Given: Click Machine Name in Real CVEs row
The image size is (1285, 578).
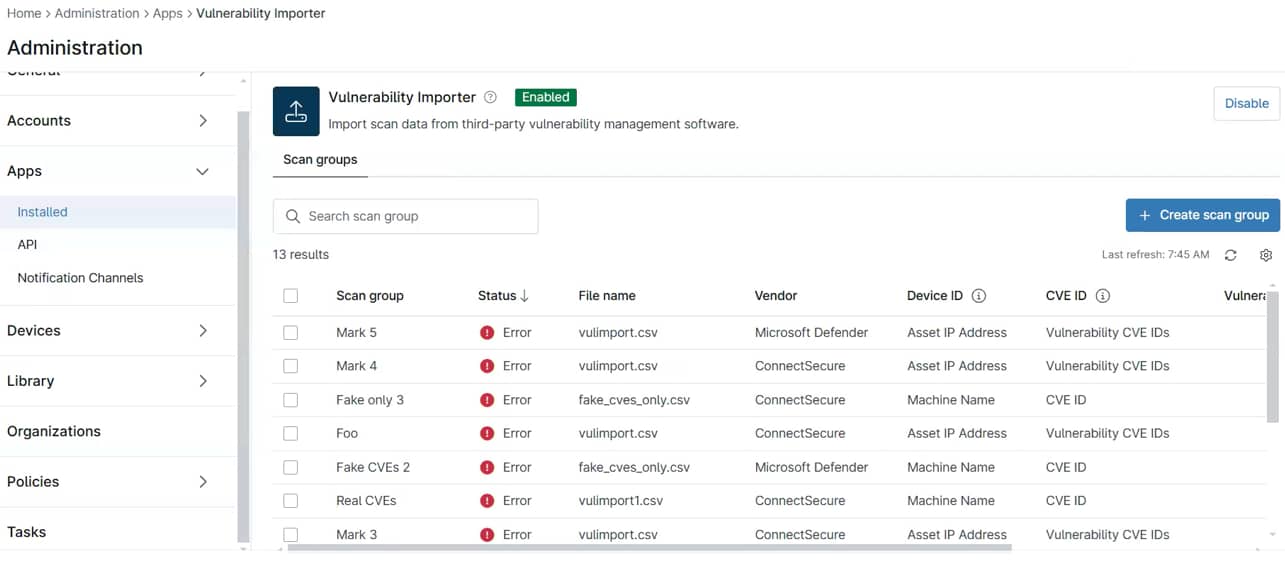Looking at the screenshot, I should coord(951,501).
